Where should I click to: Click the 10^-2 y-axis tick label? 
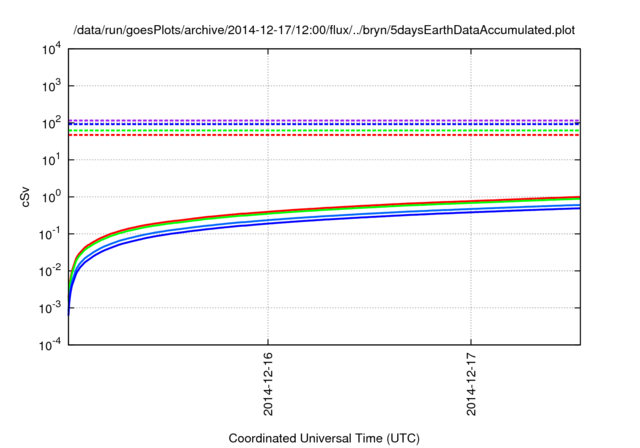50,271
